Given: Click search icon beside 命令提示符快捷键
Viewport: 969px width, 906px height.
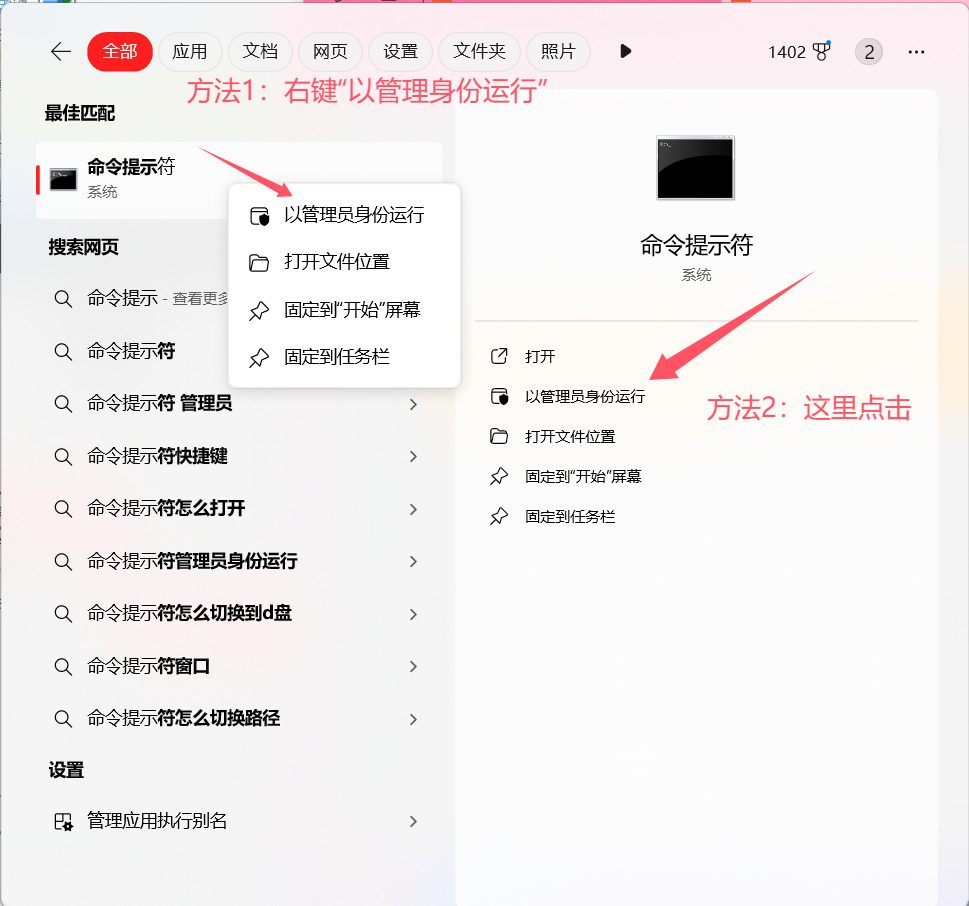Looking at the screenshot, I should click(x=63, y=457).
